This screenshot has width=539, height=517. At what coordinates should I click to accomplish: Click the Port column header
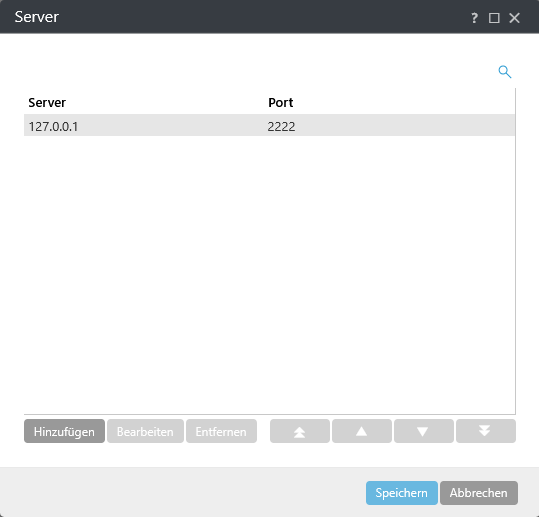280,102
